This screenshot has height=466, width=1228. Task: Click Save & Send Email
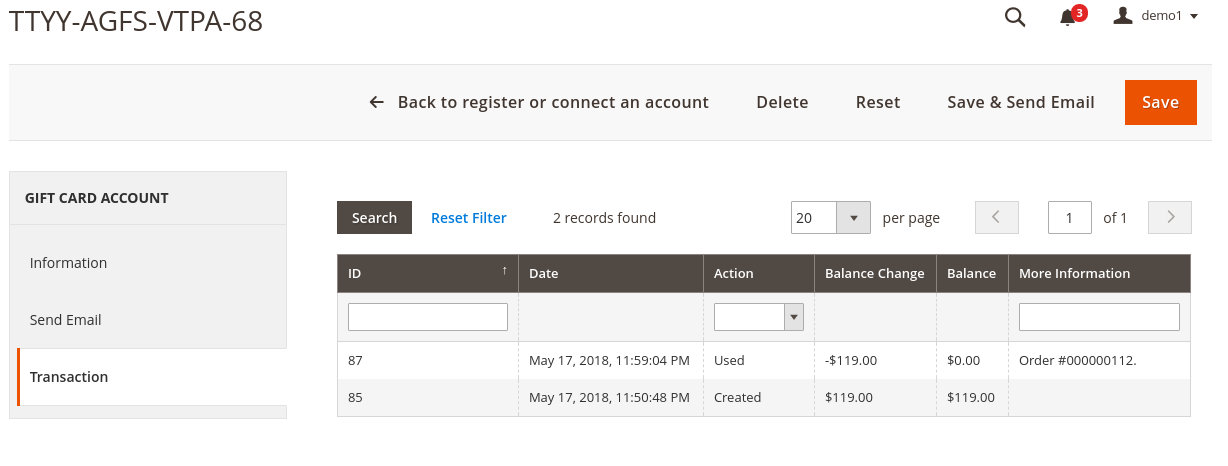click(1021, 102)
